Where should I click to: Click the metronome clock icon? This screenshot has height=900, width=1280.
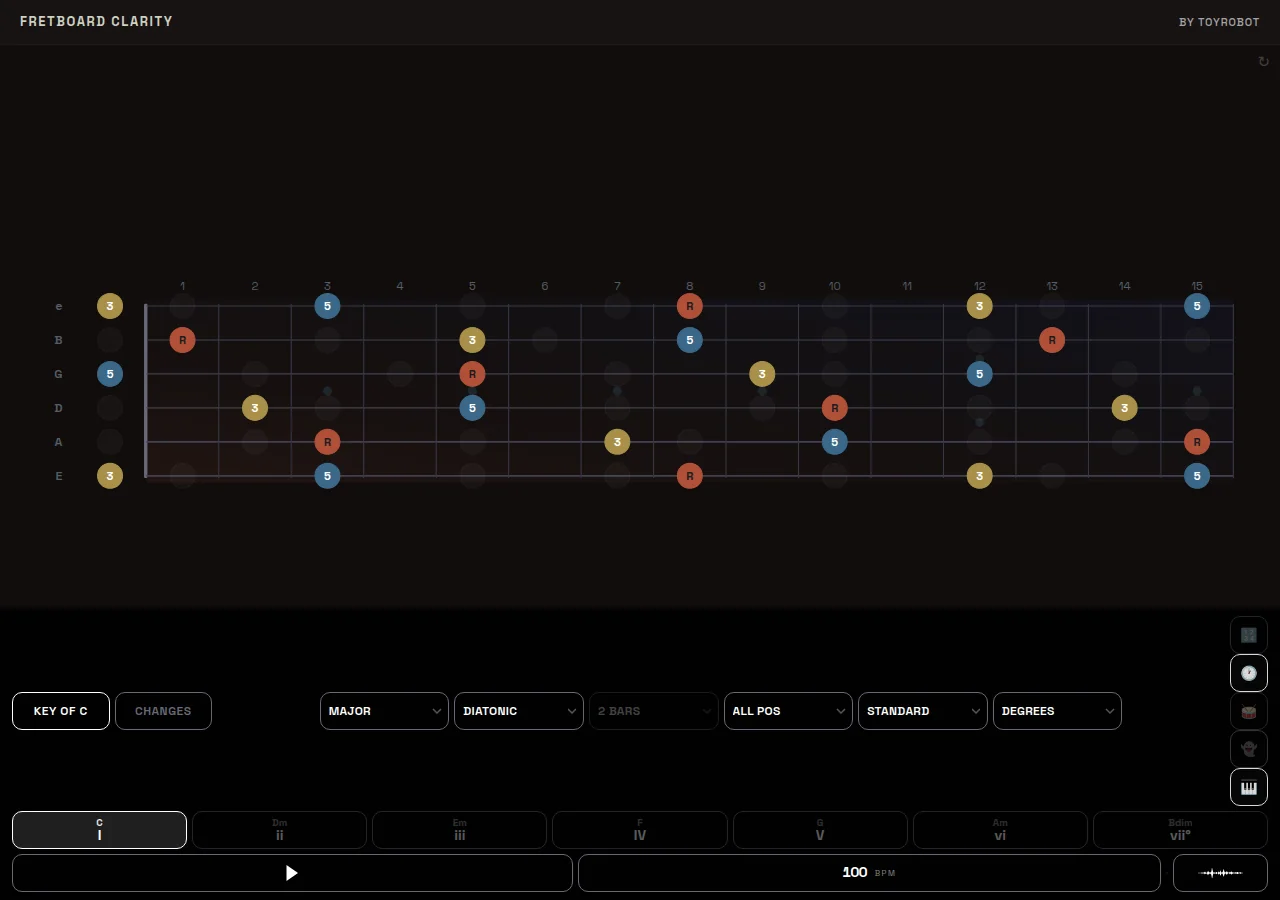tap(1248, 673)
